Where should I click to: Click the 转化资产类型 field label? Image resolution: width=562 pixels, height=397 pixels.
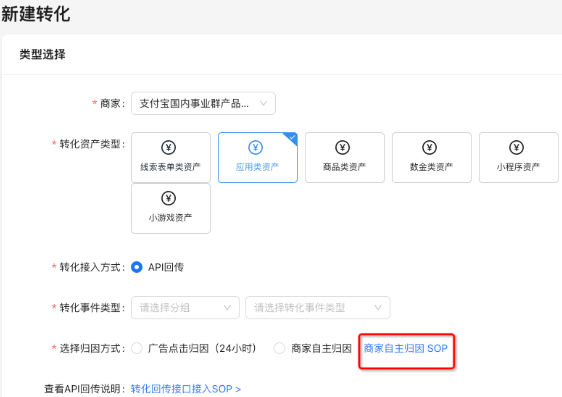click(90, 144)
